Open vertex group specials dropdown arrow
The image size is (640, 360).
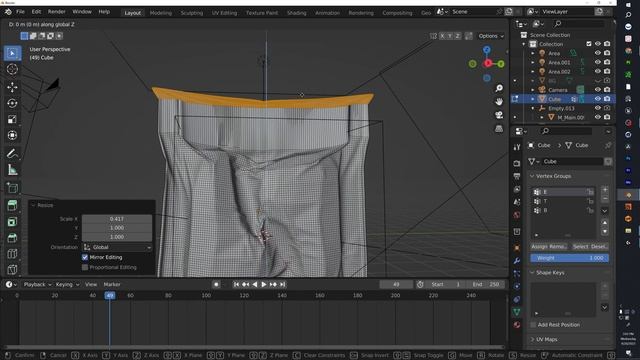(604, 211)
